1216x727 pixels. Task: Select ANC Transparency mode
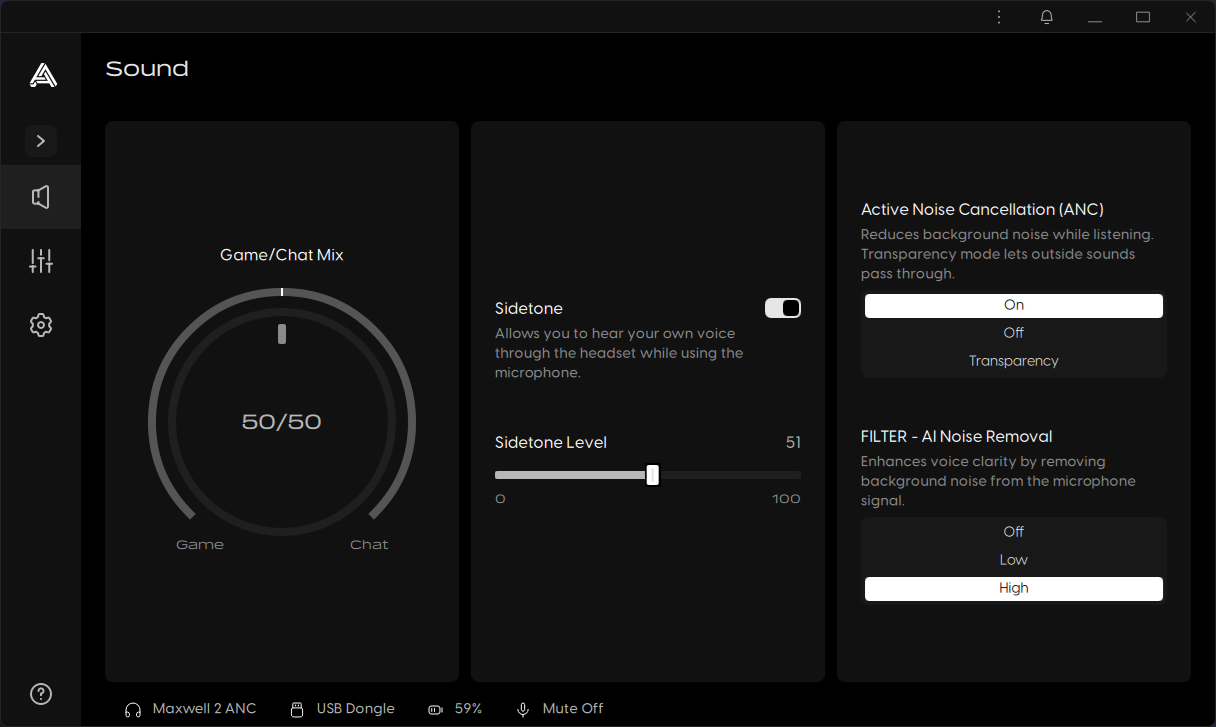point(1014,361)
